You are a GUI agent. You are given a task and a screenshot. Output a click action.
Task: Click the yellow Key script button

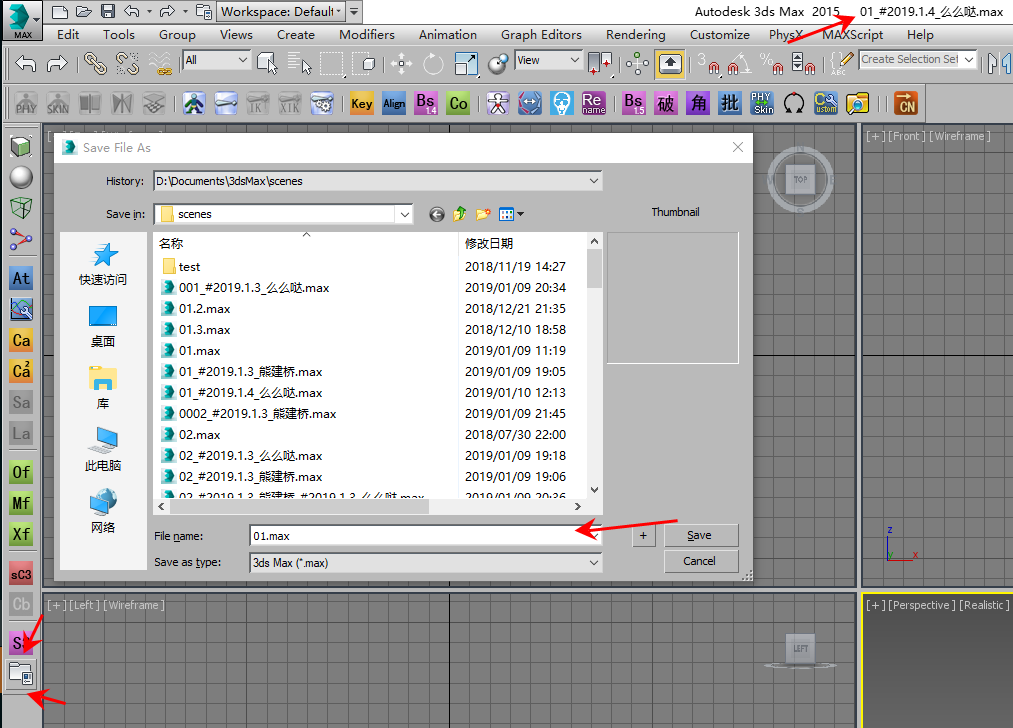(362, 103)
